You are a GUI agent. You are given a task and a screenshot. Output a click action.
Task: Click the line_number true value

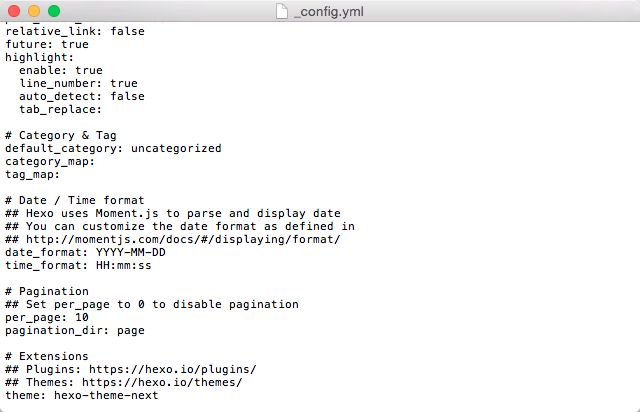click(x=124, y=83)
